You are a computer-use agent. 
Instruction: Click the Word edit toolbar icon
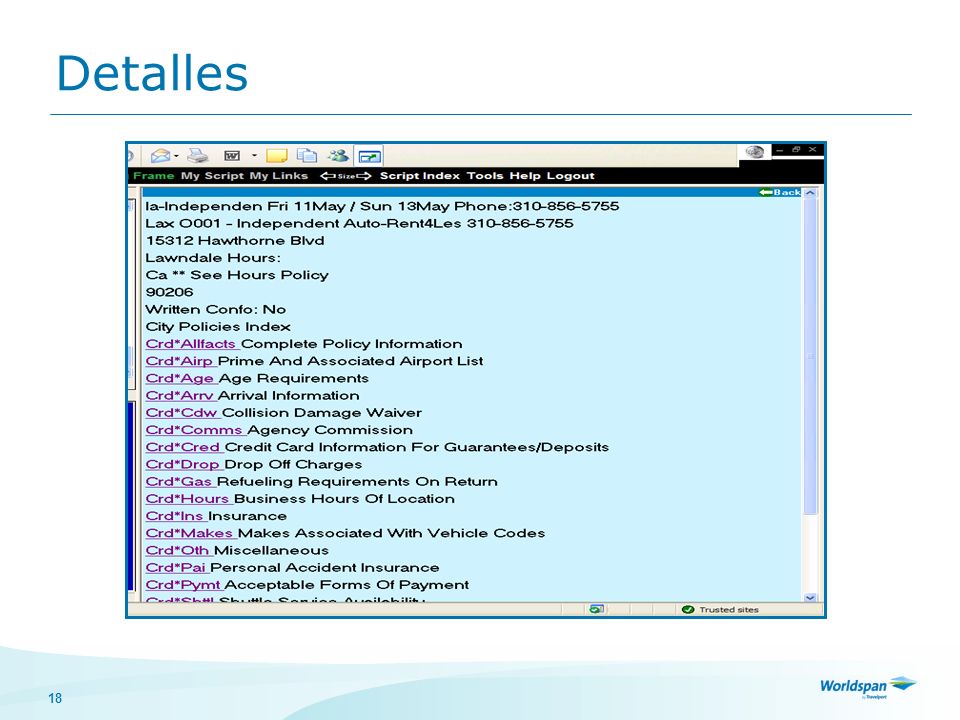[x=231, y=156]
